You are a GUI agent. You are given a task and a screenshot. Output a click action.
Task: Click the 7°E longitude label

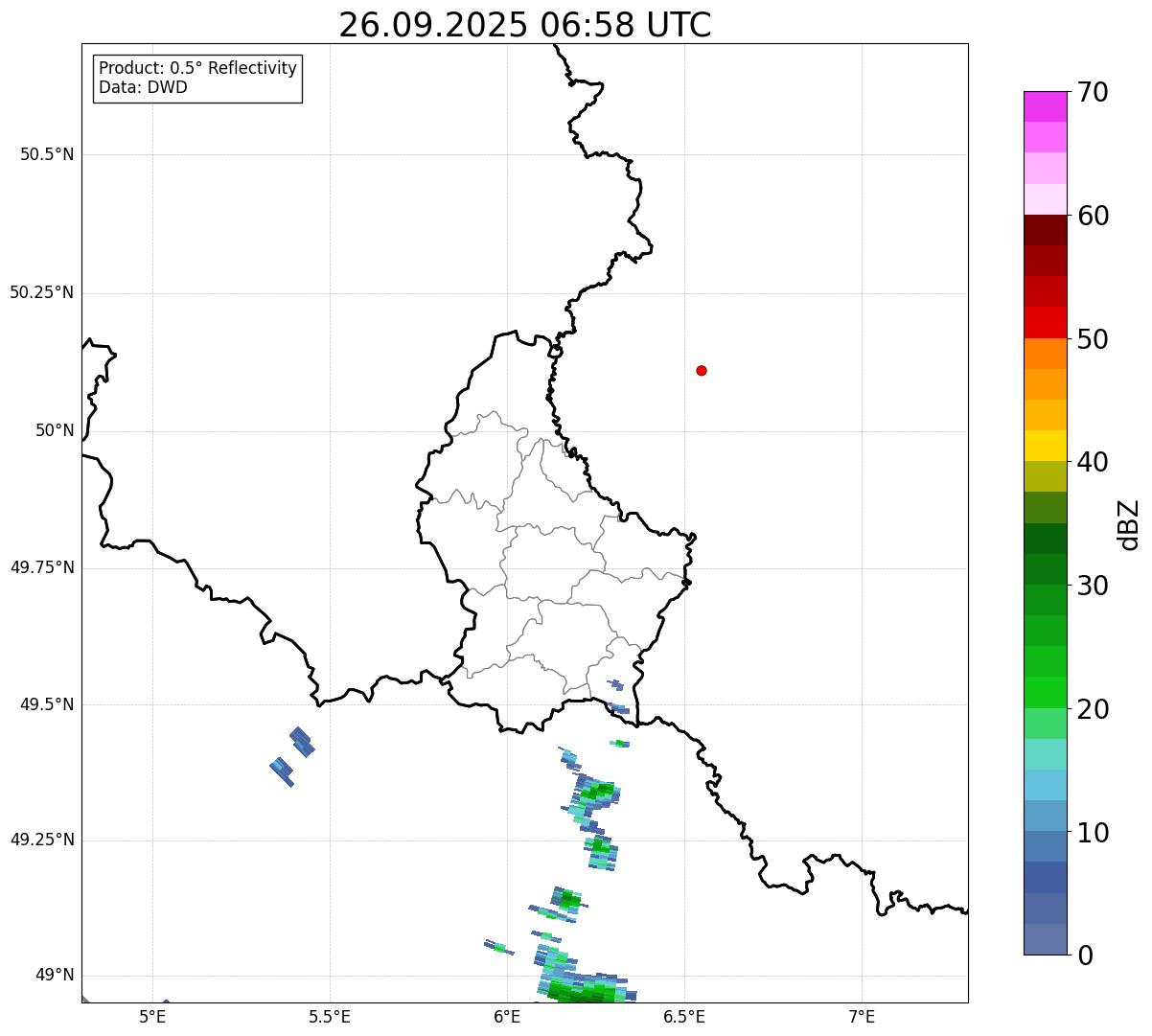tap(863, 1016)
